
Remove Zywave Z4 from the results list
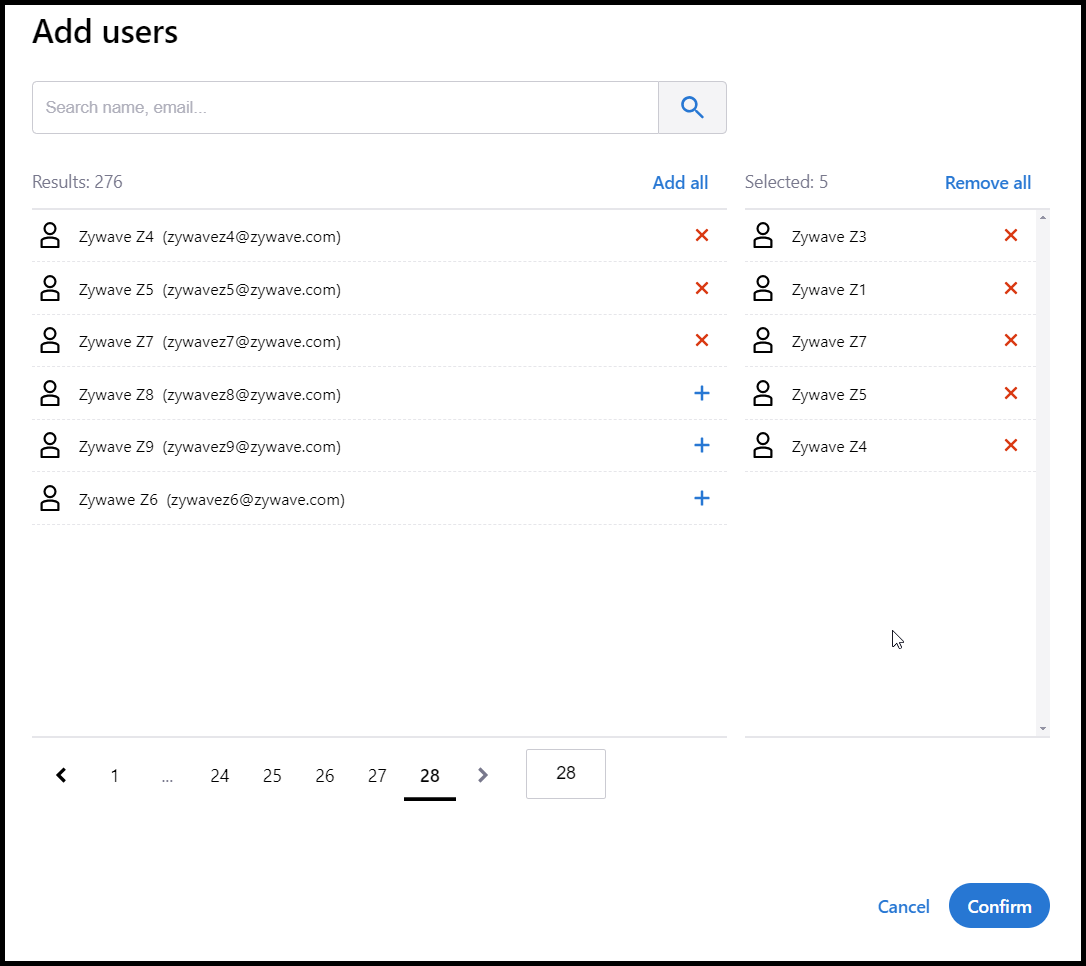(x=701, y=235)
